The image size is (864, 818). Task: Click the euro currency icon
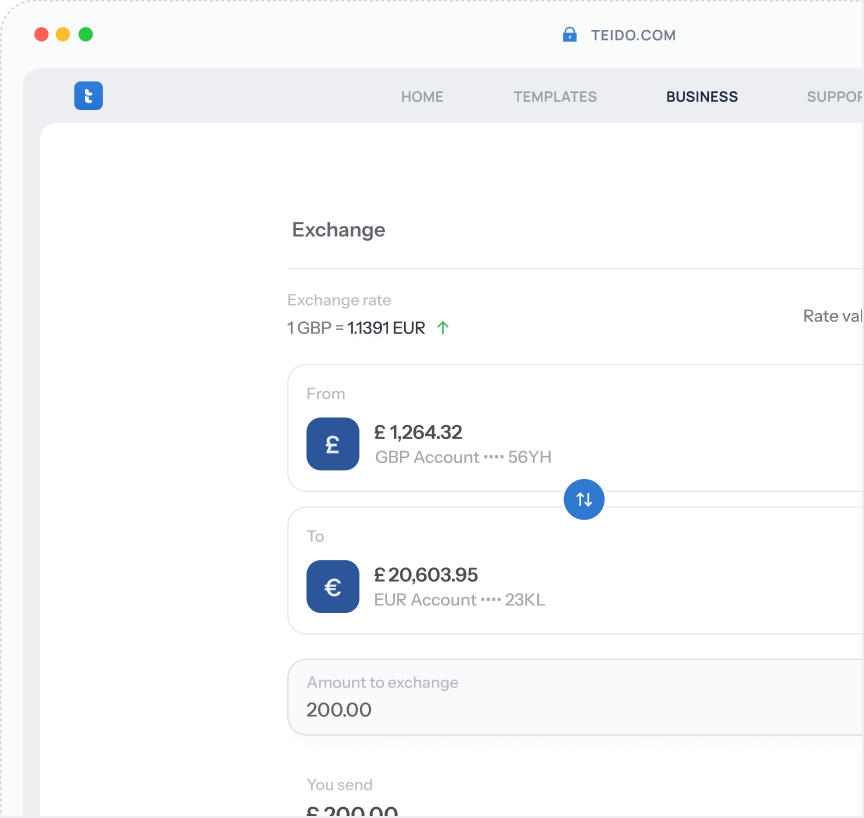(333, 587)
